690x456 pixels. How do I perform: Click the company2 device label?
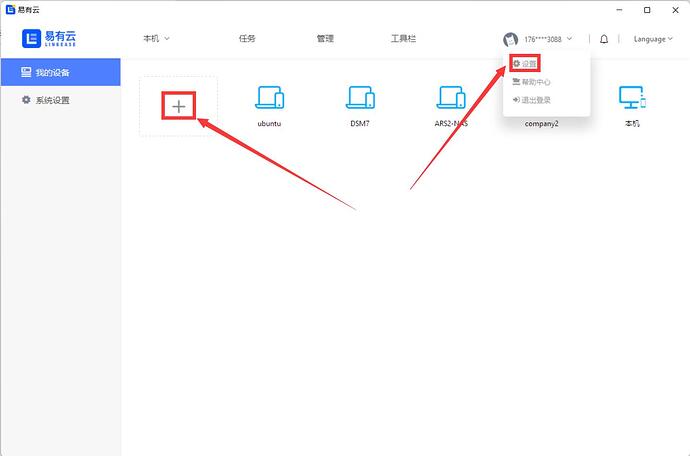tap(541, 124)
